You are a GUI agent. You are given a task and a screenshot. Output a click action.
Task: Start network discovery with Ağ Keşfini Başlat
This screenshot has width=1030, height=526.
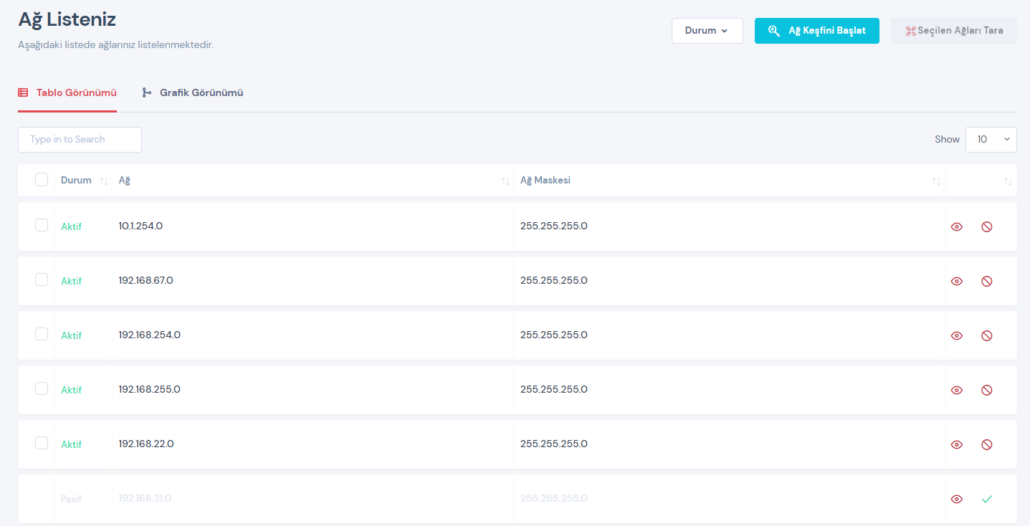[x=817, y=31]
